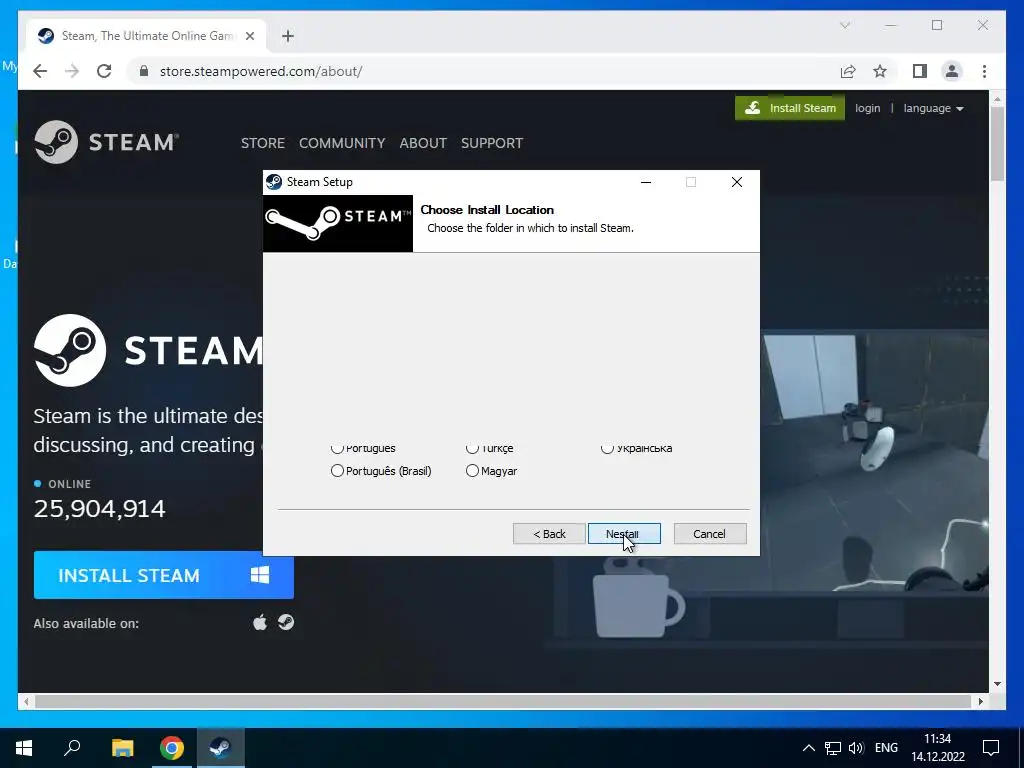Click the SteamOS download icon
The width and height of the screenshot is (1024, 768).
(285, 622)
